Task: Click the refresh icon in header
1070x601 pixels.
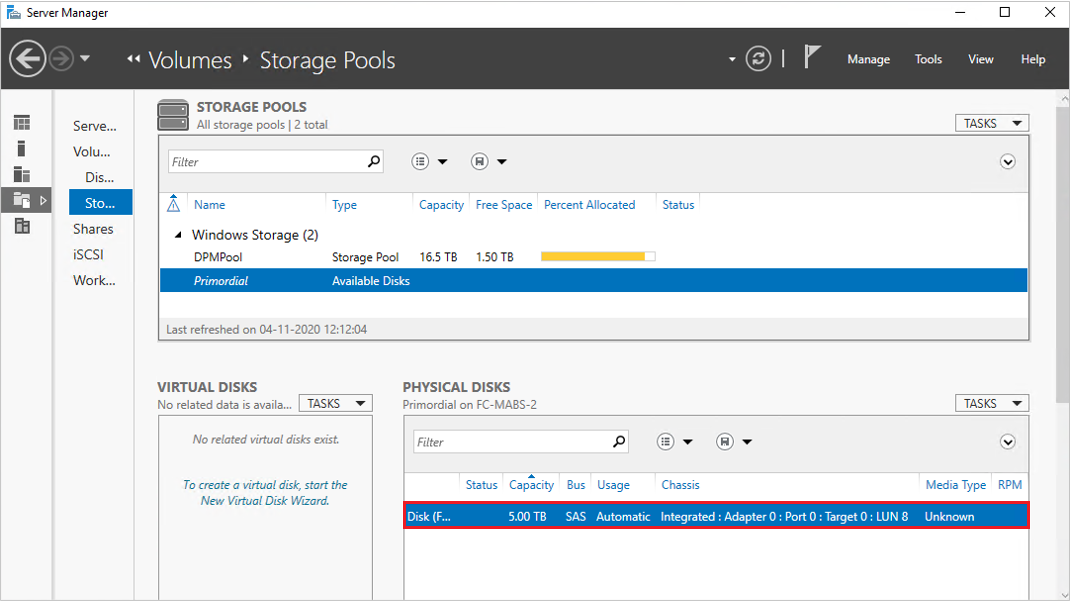Action: 759,59
